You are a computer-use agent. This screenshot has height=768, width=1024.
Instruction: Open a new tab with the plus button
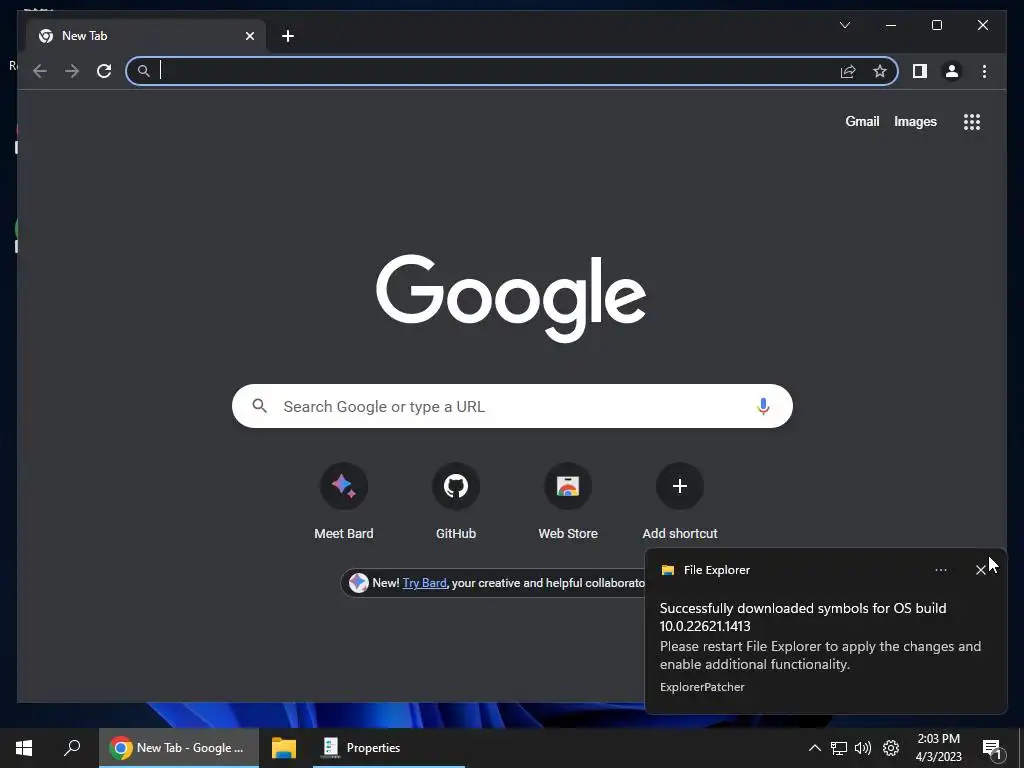[x=288, y=36]
